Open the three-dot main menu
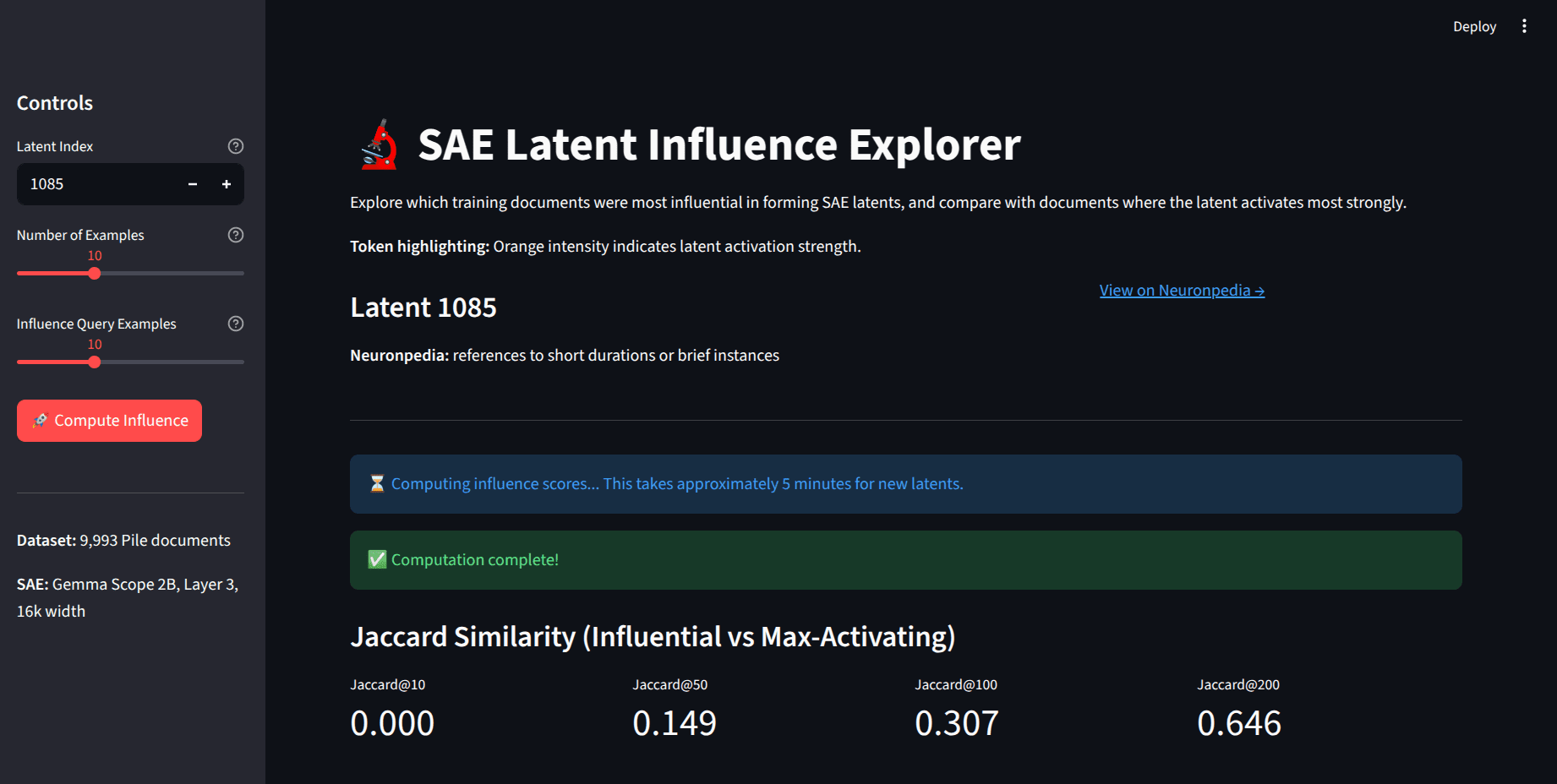This screenshot has height=784, width=1557. (1524, 26)
